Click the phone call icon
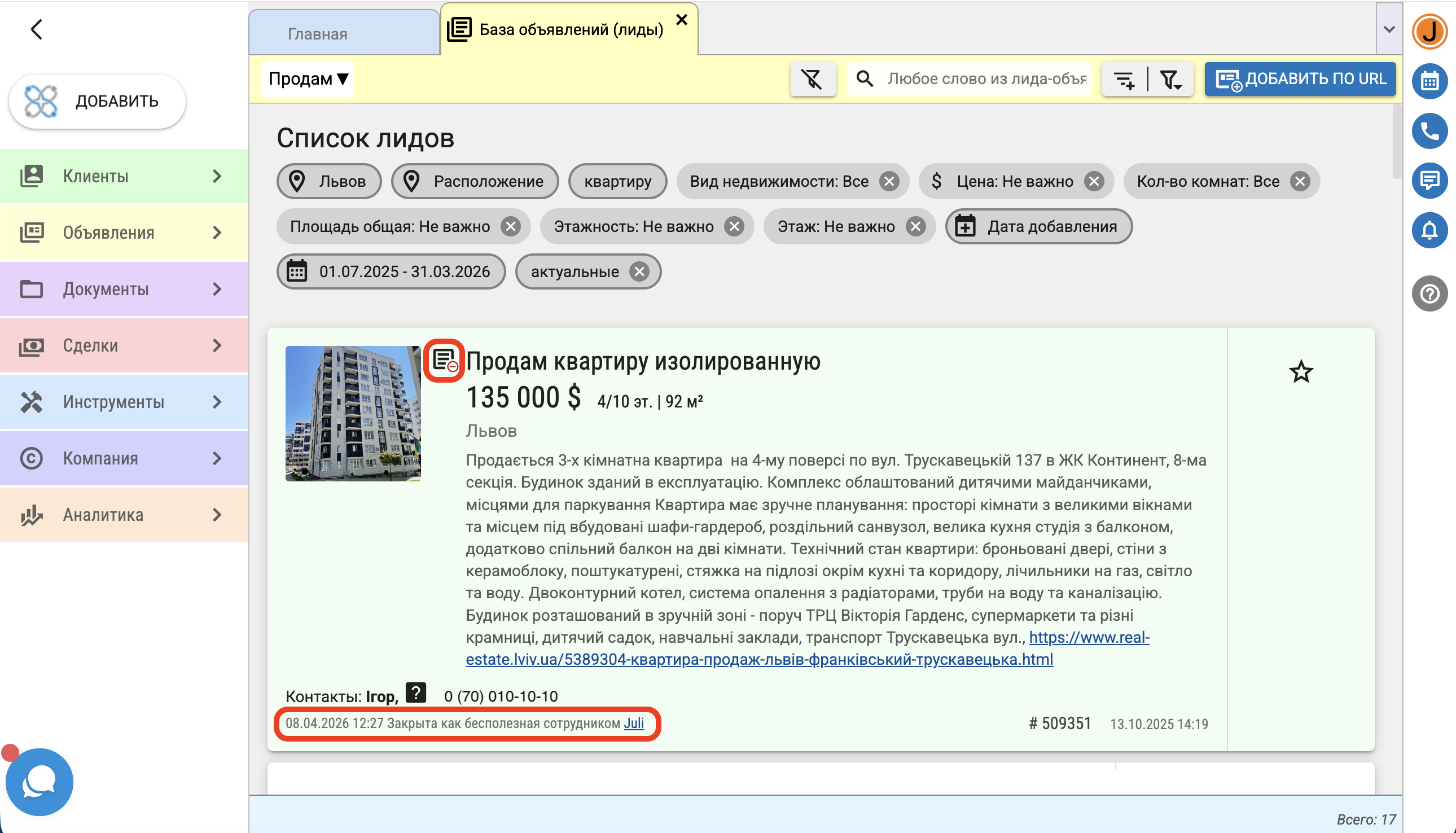1456x833 pixels. pyautogui.click(x=1429, y=131)
